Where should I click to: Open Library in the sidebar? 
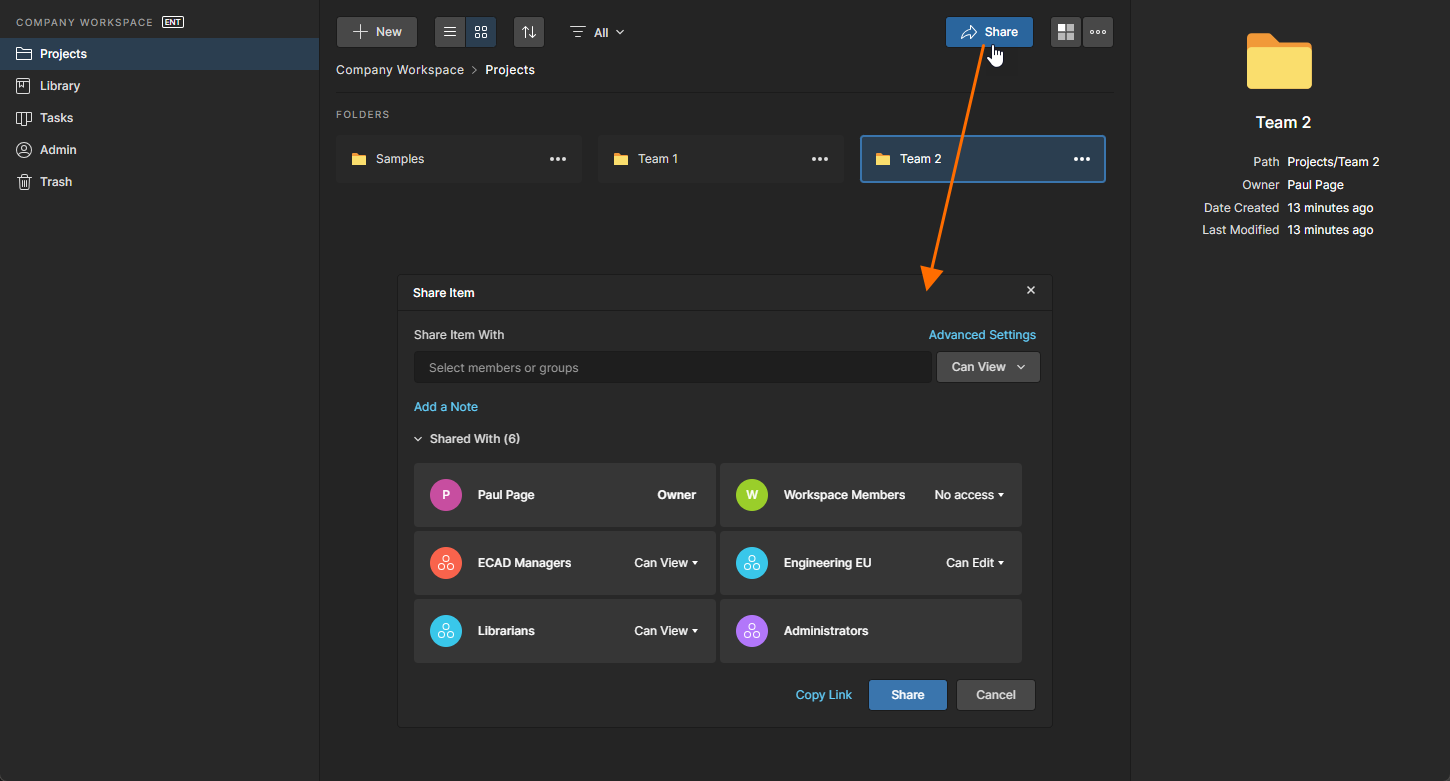pyautogui.click(x=60, y=86)
